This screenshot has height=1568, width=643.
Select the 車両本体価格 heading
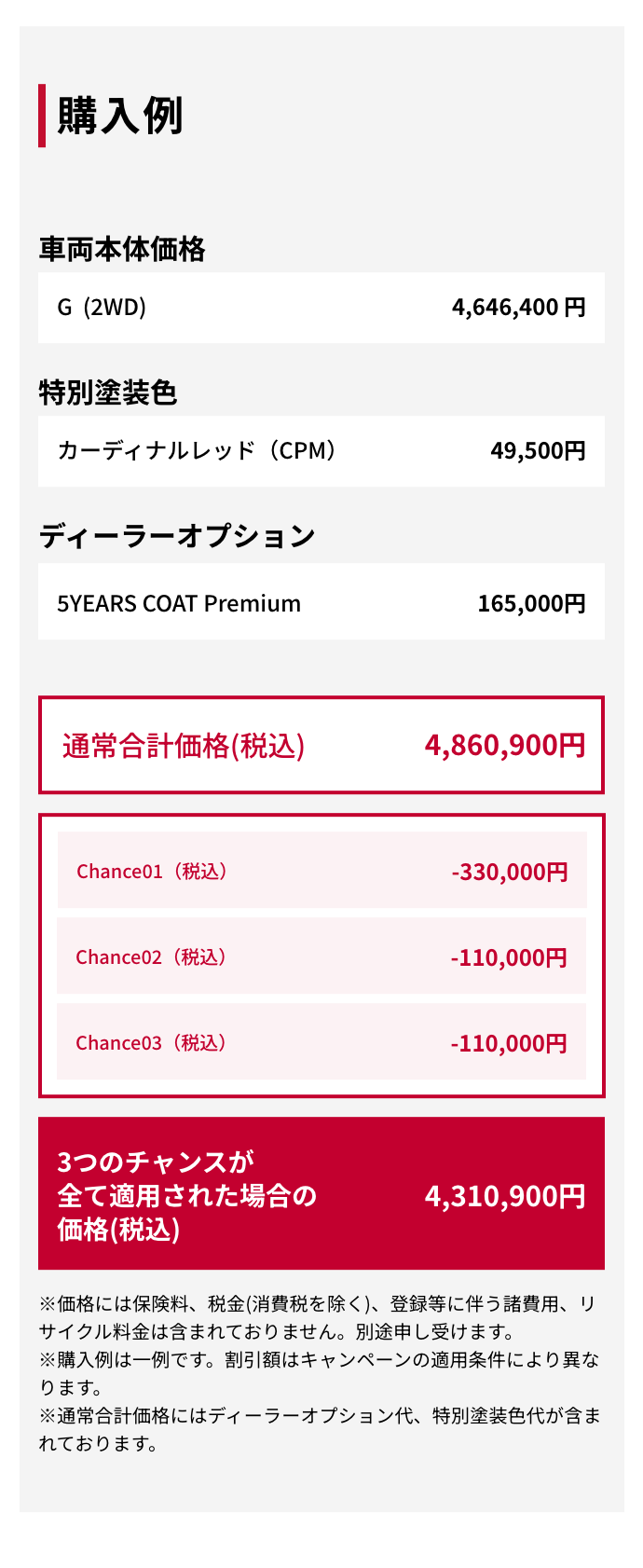point(122,250)
